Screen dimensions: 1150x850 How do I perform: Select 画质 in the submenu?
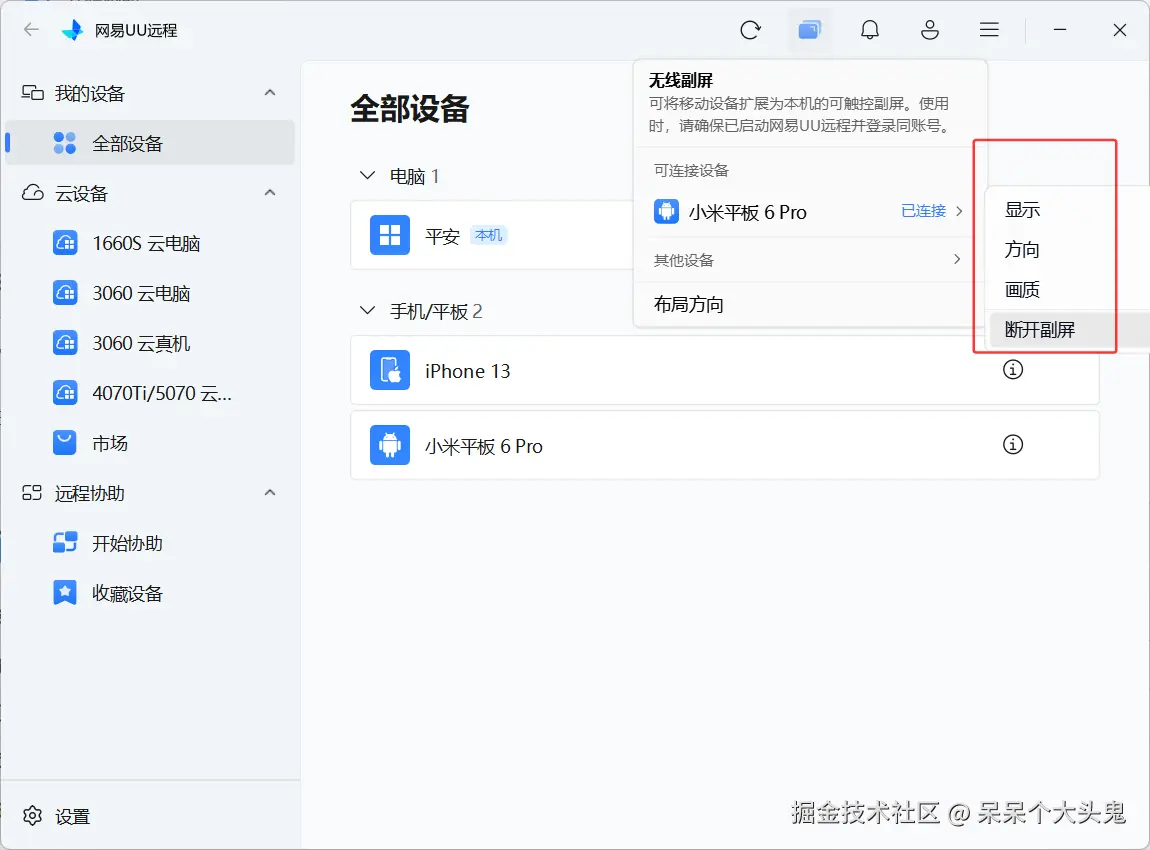[1022, 290]
